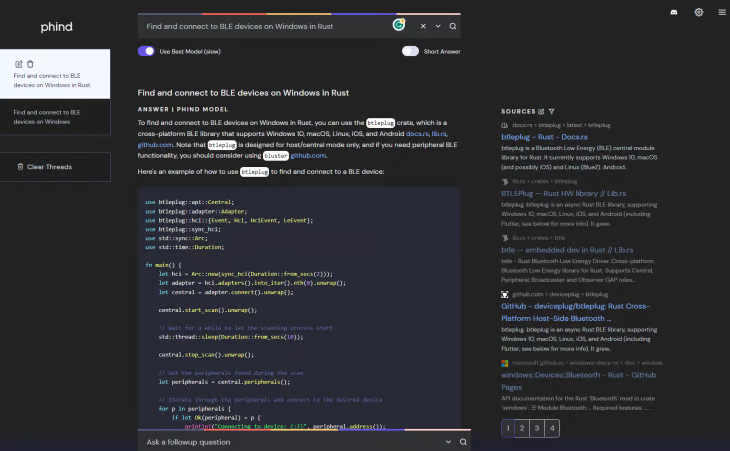730x451 pixels.
Task: Click breadcrumb "docs.rs > btleplug > latest > btleplug"
Action: tap(561, 125)
